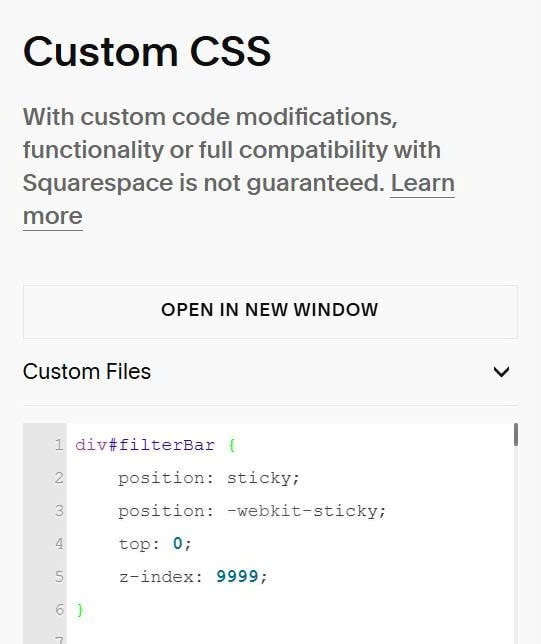The image size is (541, 644).
Task: Click the code editor scrollbar thumb
Action: point(516,435)
